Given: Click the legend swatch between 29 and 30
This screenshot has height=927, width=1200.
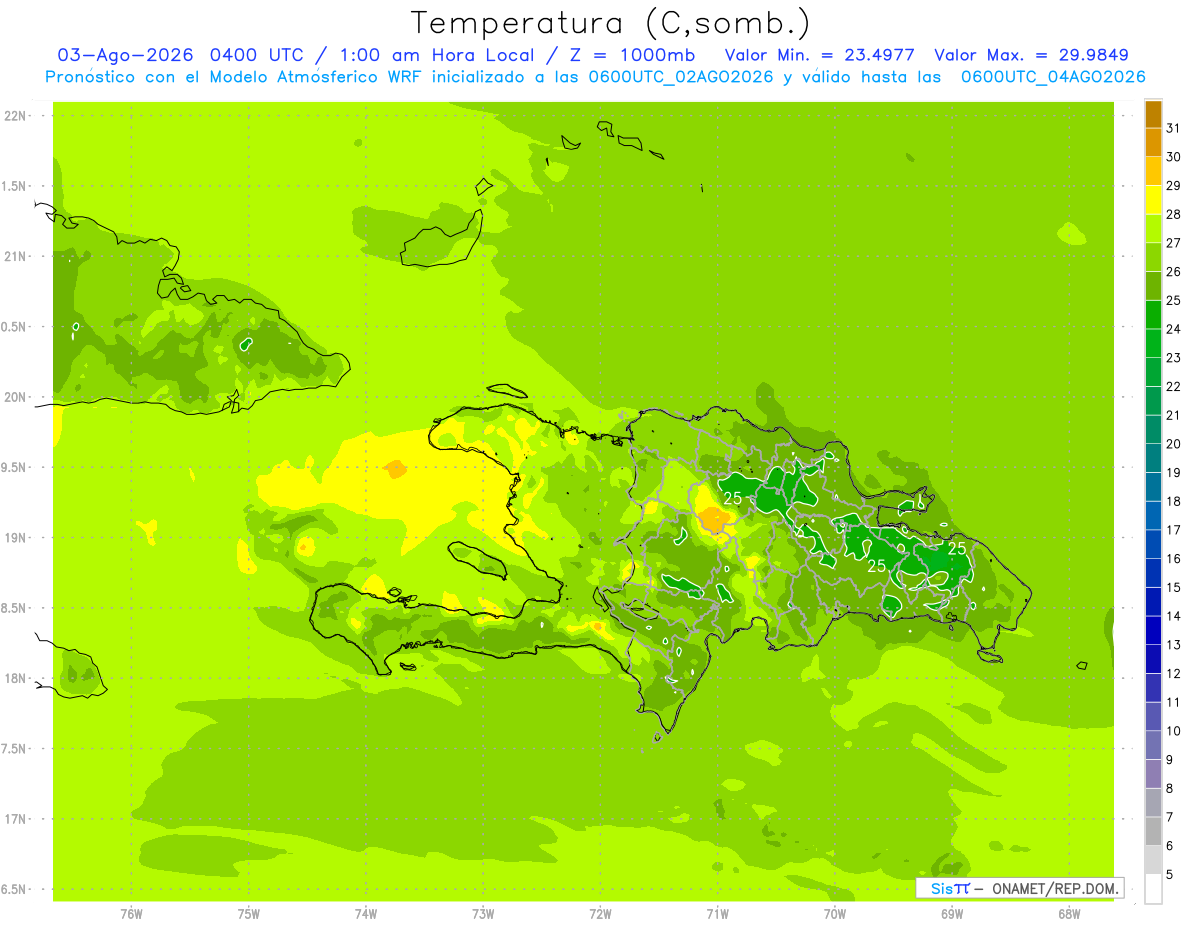Looking at the screenshot, I should (1153, 171).
